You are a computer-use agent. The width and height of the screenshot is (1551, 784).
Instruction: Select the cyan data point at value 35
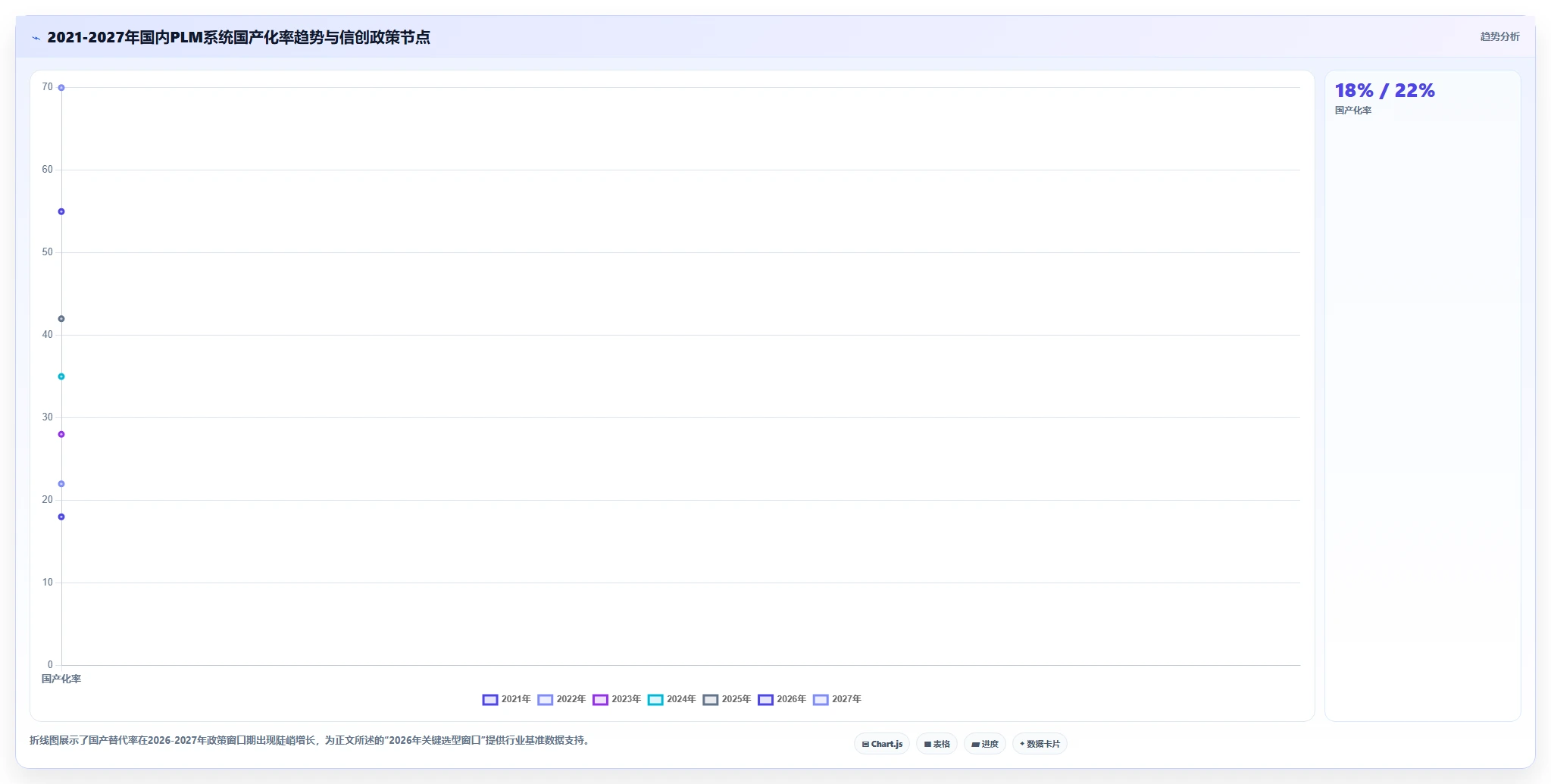(x=61, y=376)
